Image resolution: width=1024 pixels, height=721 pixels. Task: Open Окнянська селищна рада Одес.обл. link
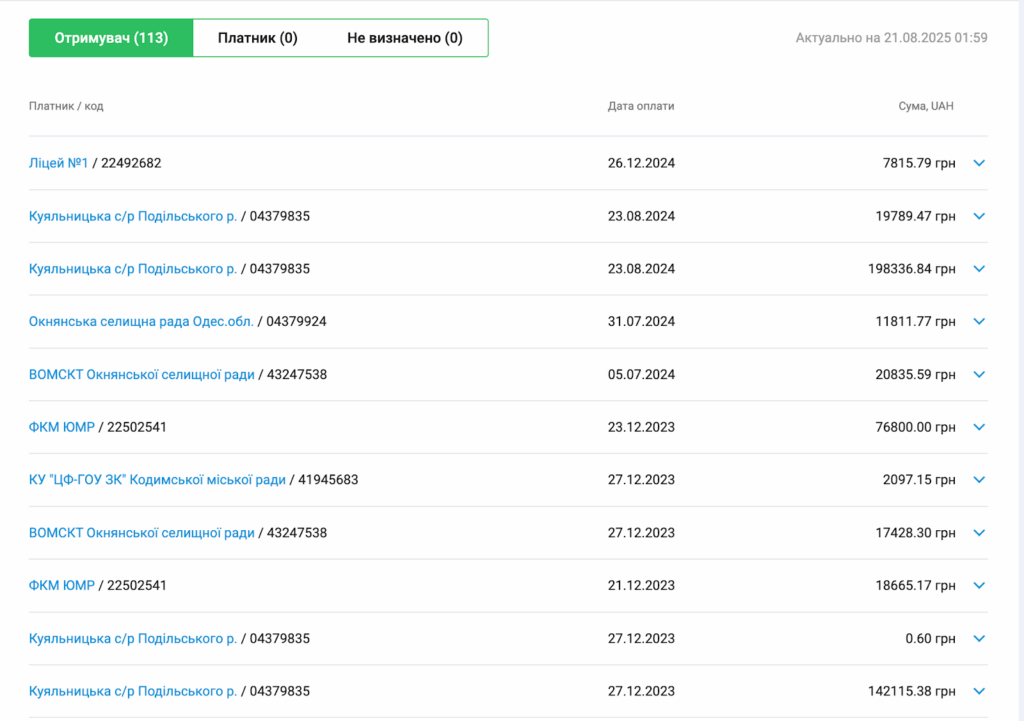click(x=141, y=321)
